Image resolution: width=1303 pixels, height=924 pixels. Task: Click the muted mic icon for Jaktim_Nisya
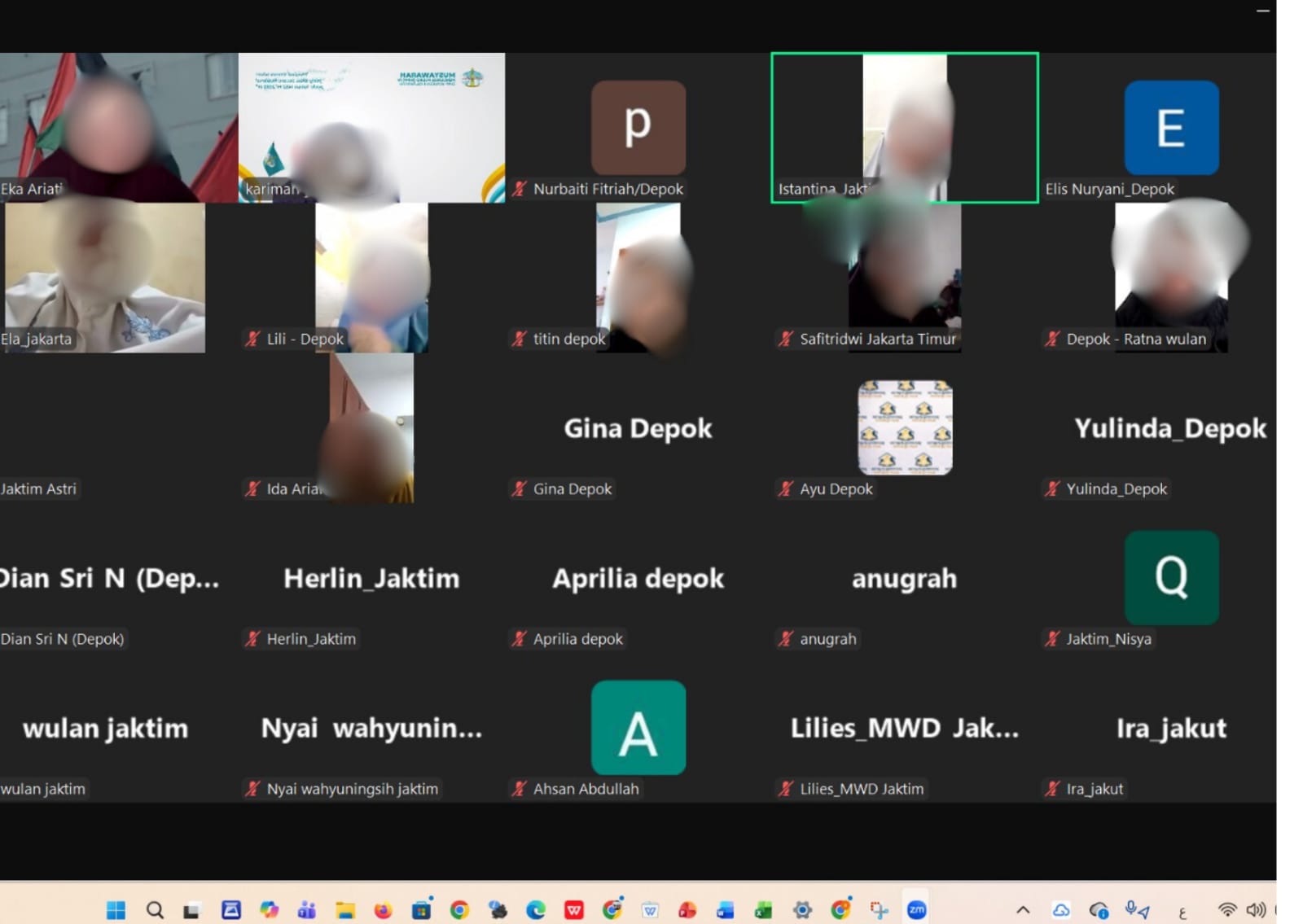1052,638
